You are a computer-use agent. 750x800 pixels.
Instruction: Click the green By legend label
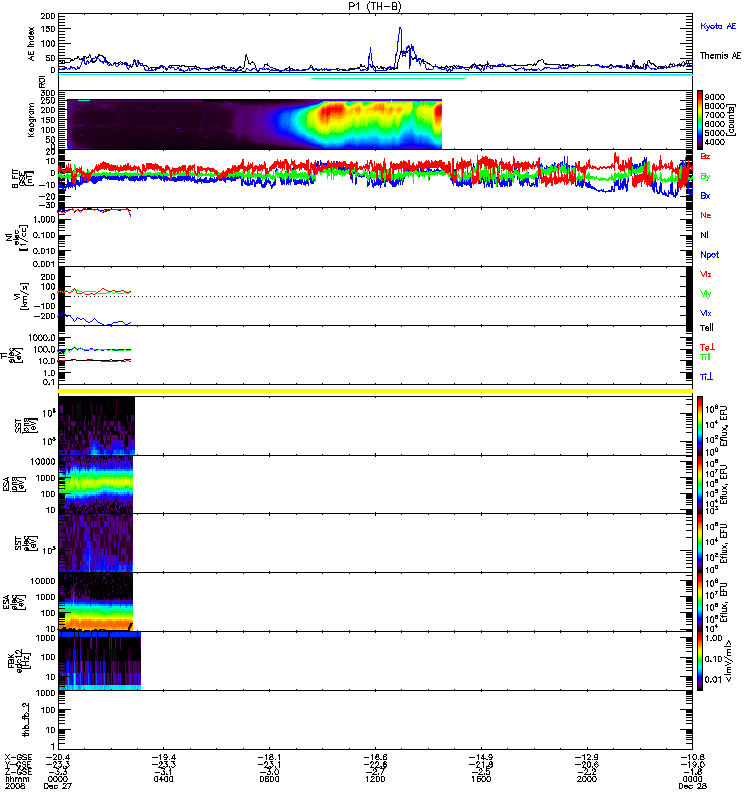pyautogui.click(x=705, y=177)
